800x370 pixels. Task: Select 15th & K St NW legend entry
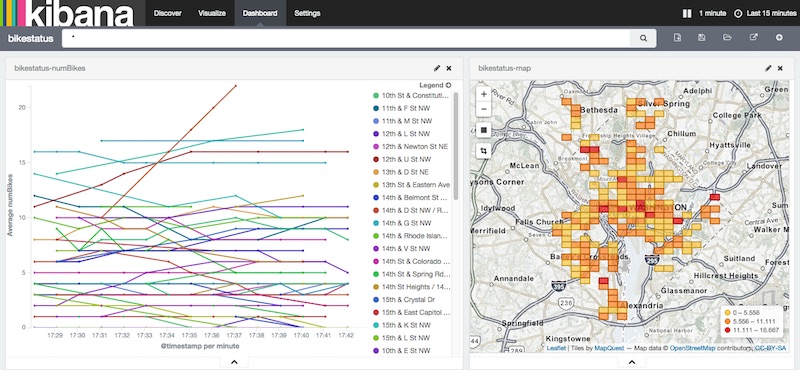click(x=407, y=325)
